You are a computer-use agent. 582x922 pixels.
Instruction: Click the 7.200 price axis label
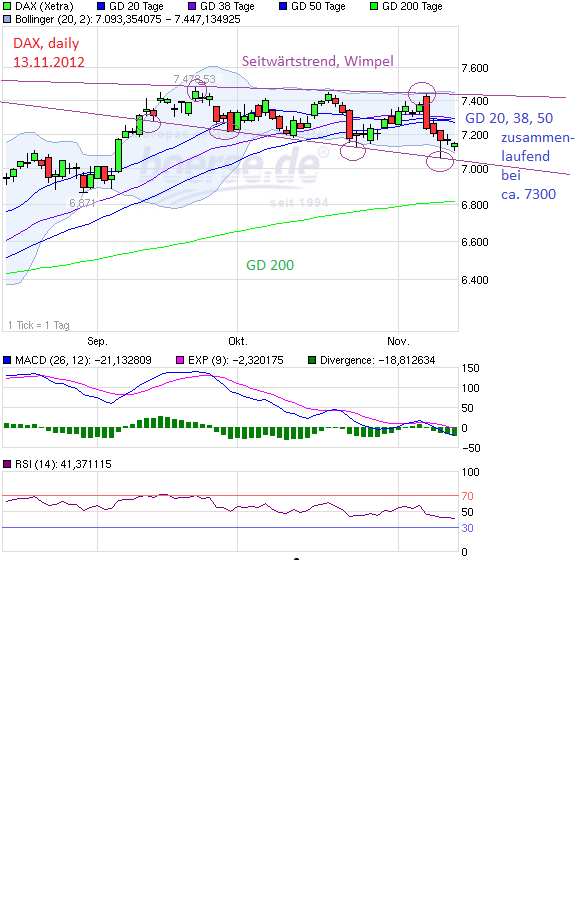coord(475,135)
